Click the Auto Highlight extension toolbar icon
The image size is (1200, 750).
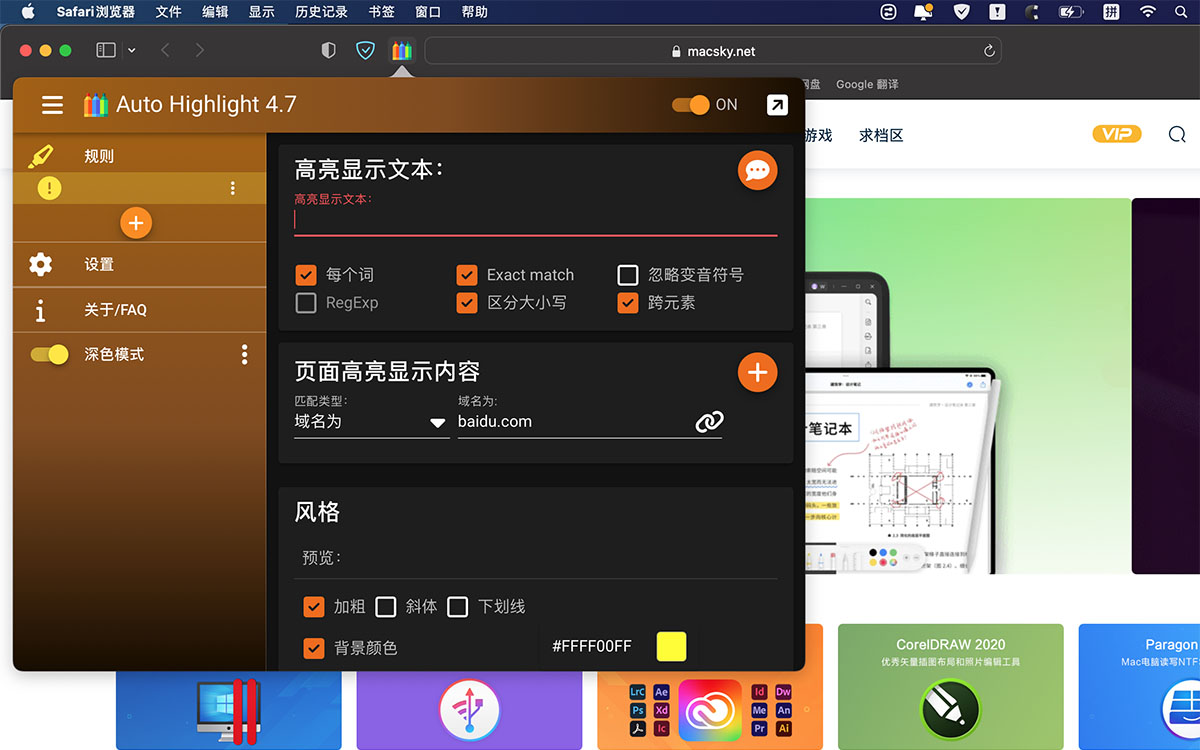(402, 50)
